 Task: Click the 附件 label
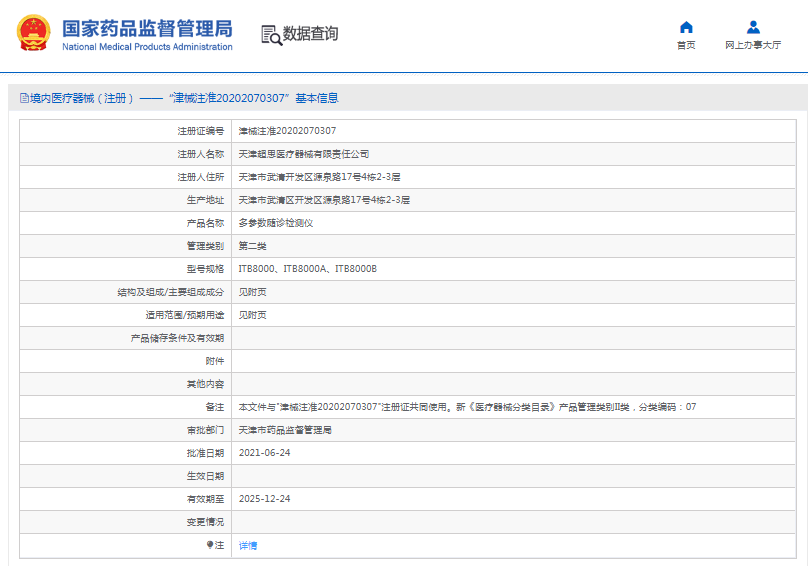[215, 361]
